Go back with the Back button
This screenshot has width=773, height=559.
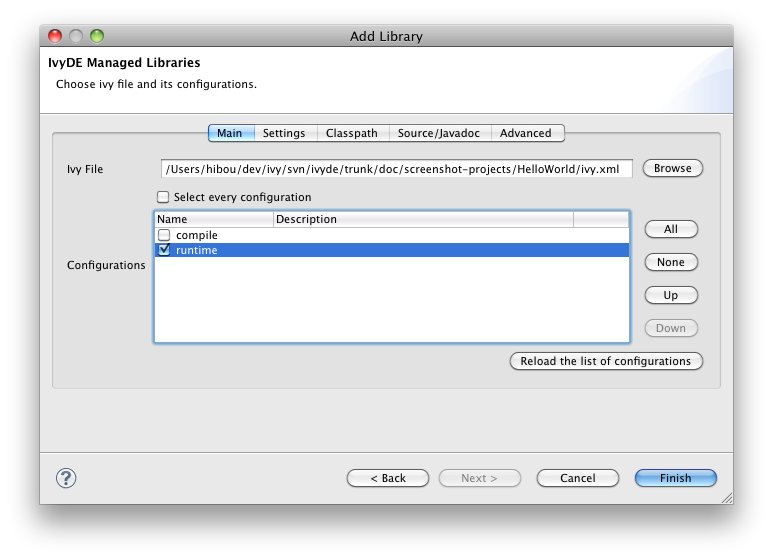[387, 478]
